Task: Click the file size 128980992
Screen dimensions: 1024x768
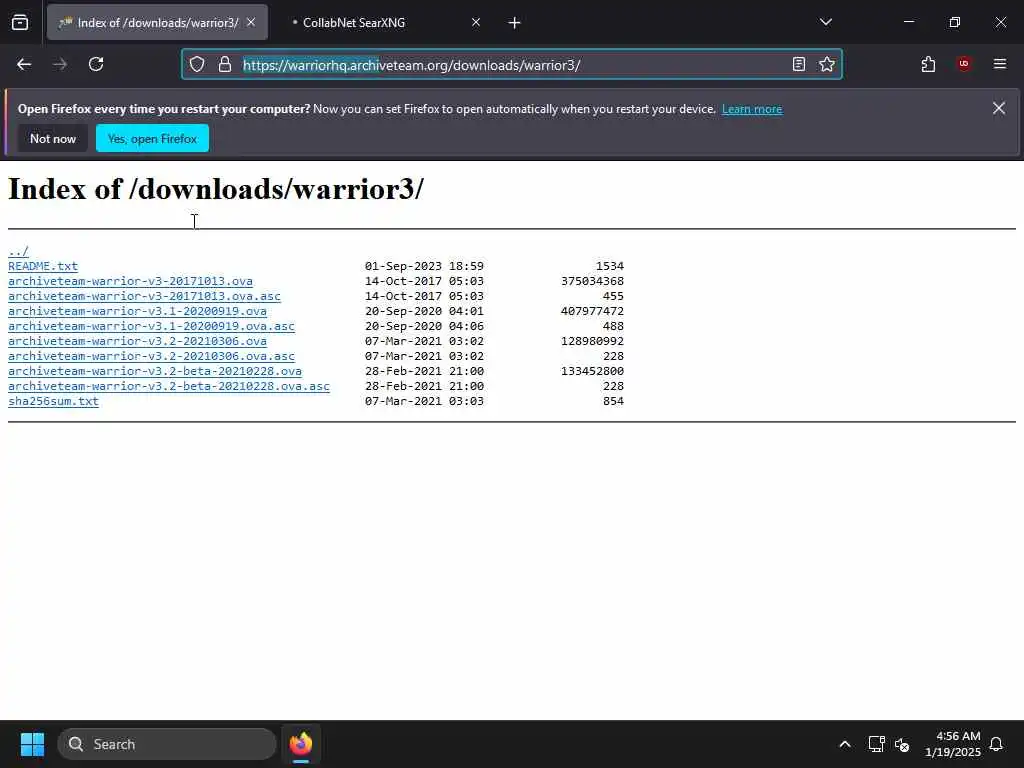Action: pos(592,342)
